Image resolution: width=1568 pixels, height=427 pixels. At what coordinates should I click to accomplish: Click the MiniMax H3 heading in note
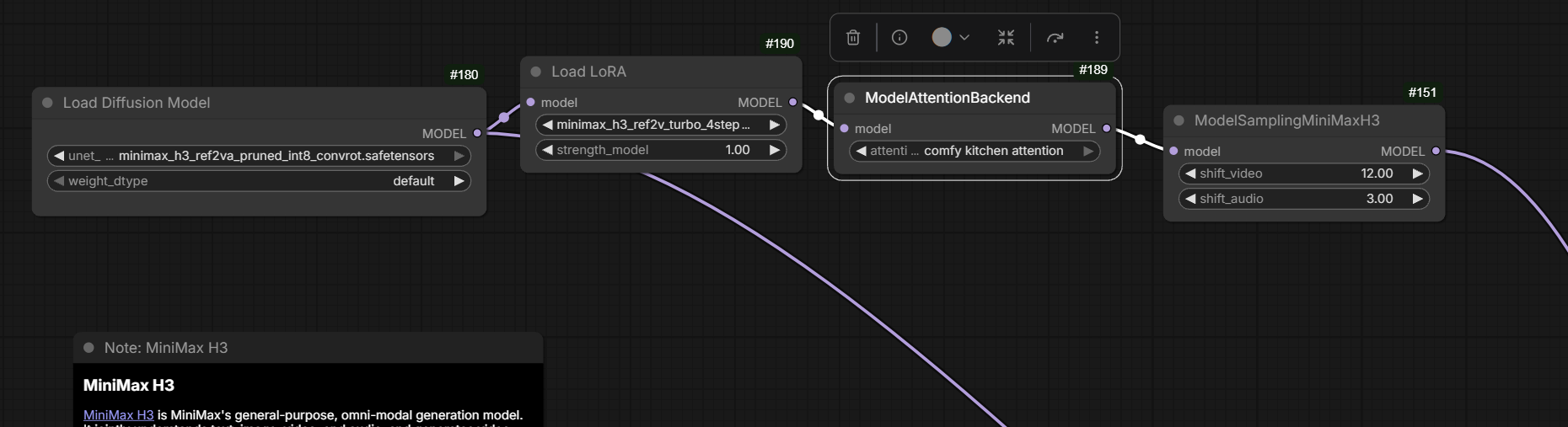click(128, 385)
